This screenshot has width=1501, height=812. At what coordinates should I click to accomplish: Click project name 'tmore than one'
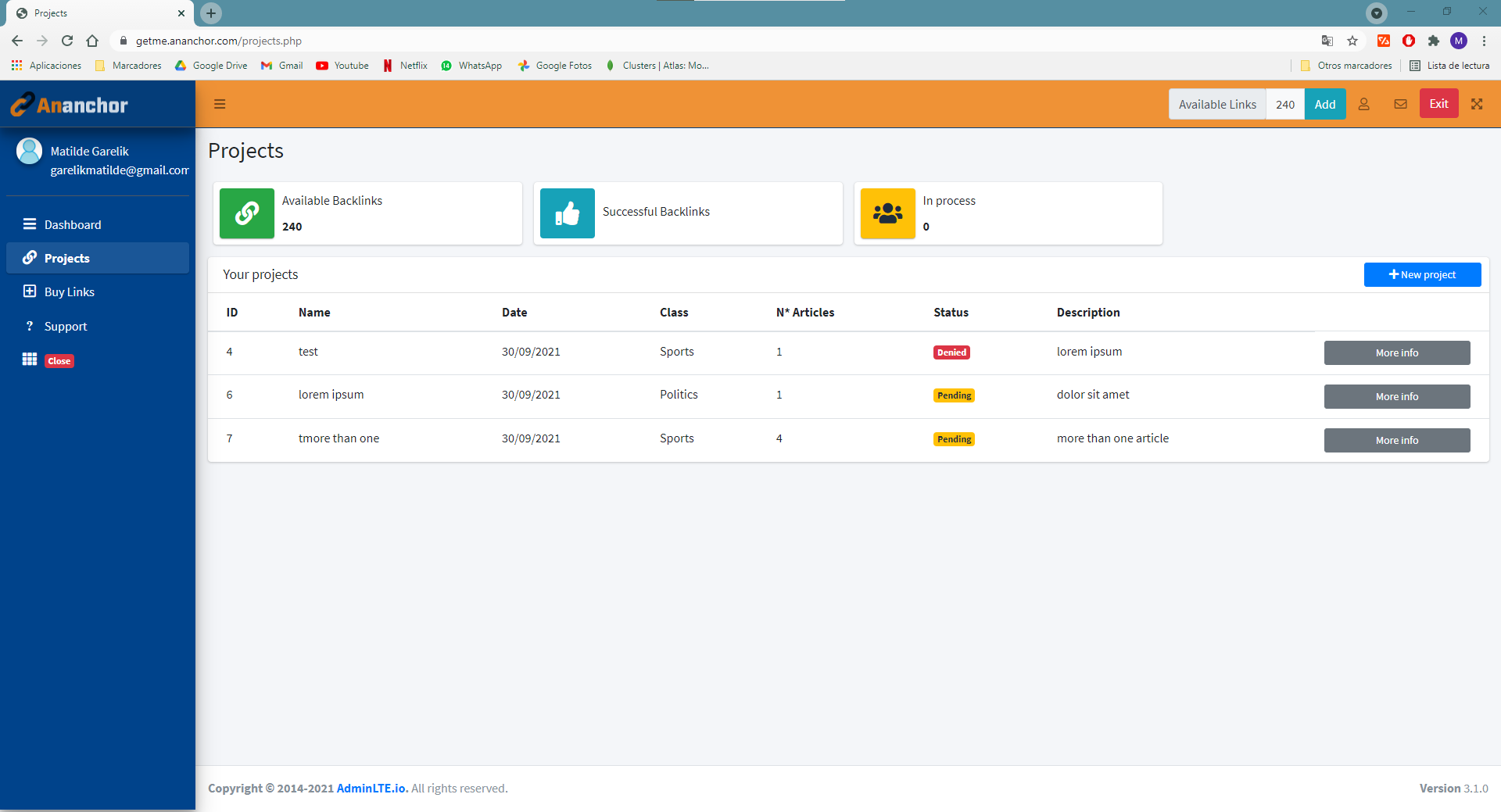339,438
